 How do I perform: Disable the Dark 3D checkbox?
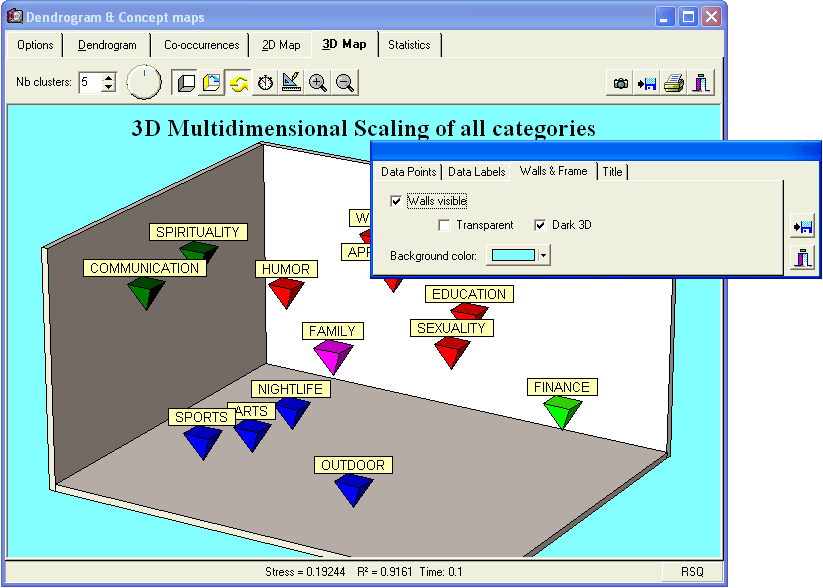point(540,225)
